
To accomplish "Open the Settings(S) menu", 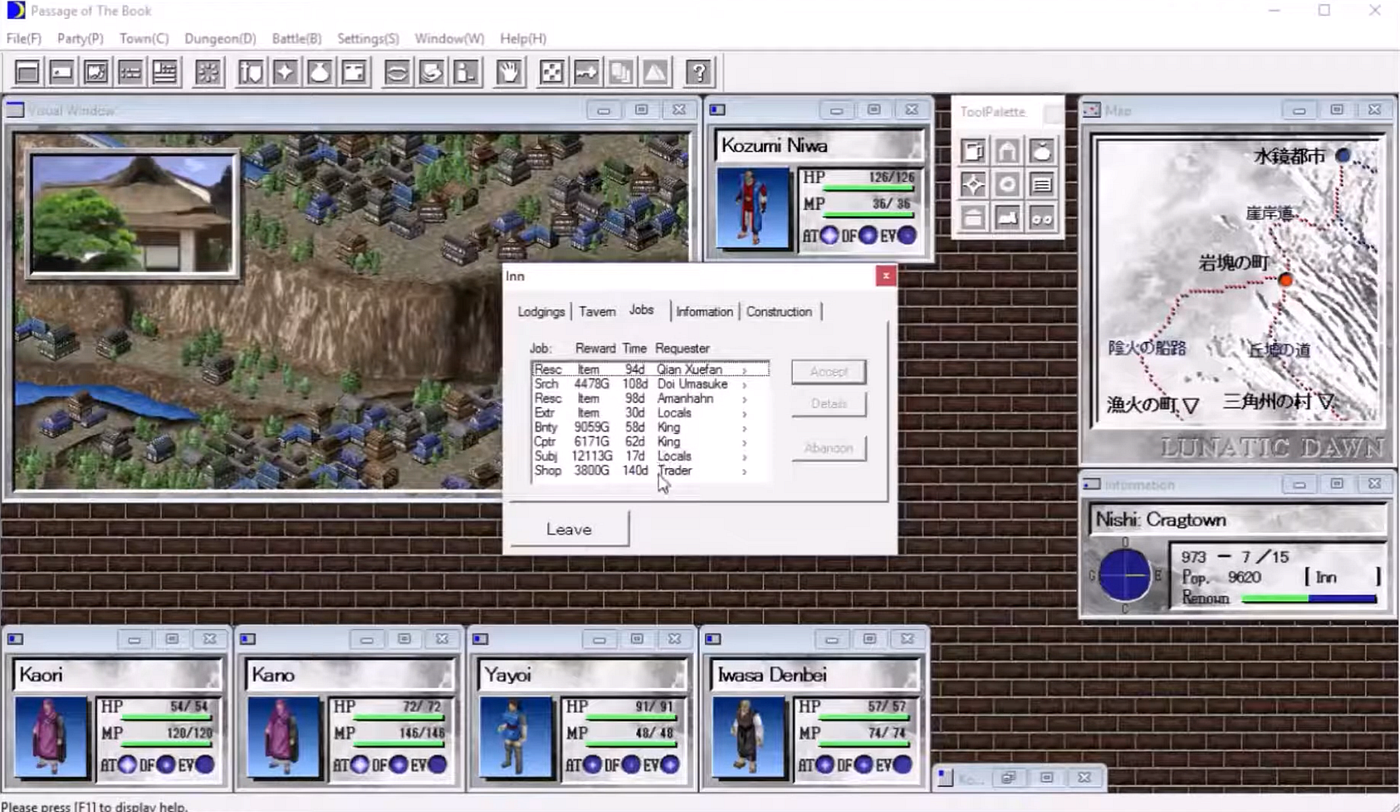I will tap(368, 38).
